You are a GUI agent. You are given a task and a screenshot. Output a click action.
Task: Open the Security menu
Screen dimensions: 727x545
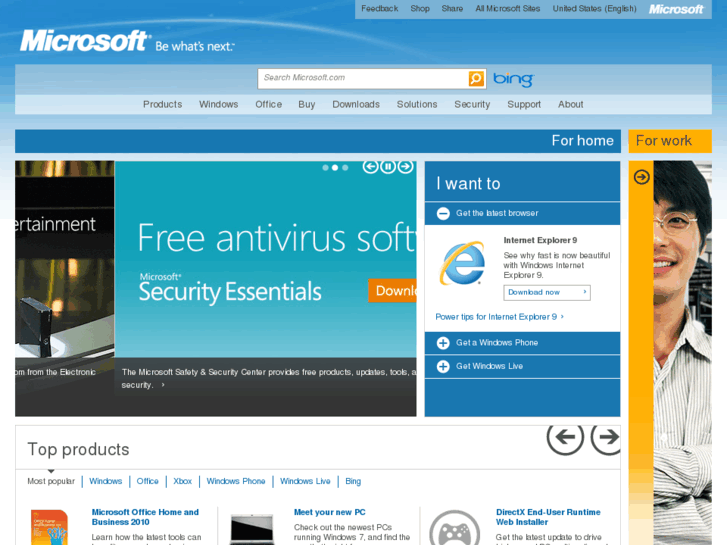[x=472, y=104]
